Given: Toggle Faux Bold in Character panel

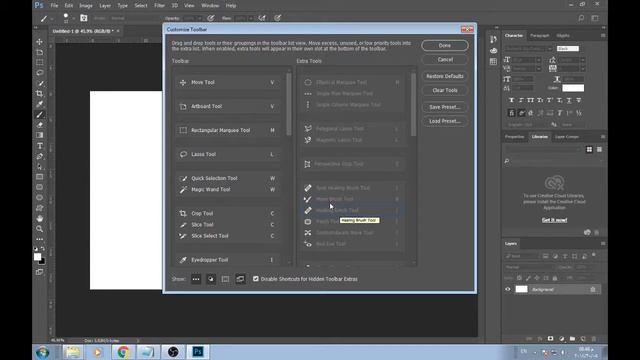Looking at the screenshot, I should click(x=511, y=100).
